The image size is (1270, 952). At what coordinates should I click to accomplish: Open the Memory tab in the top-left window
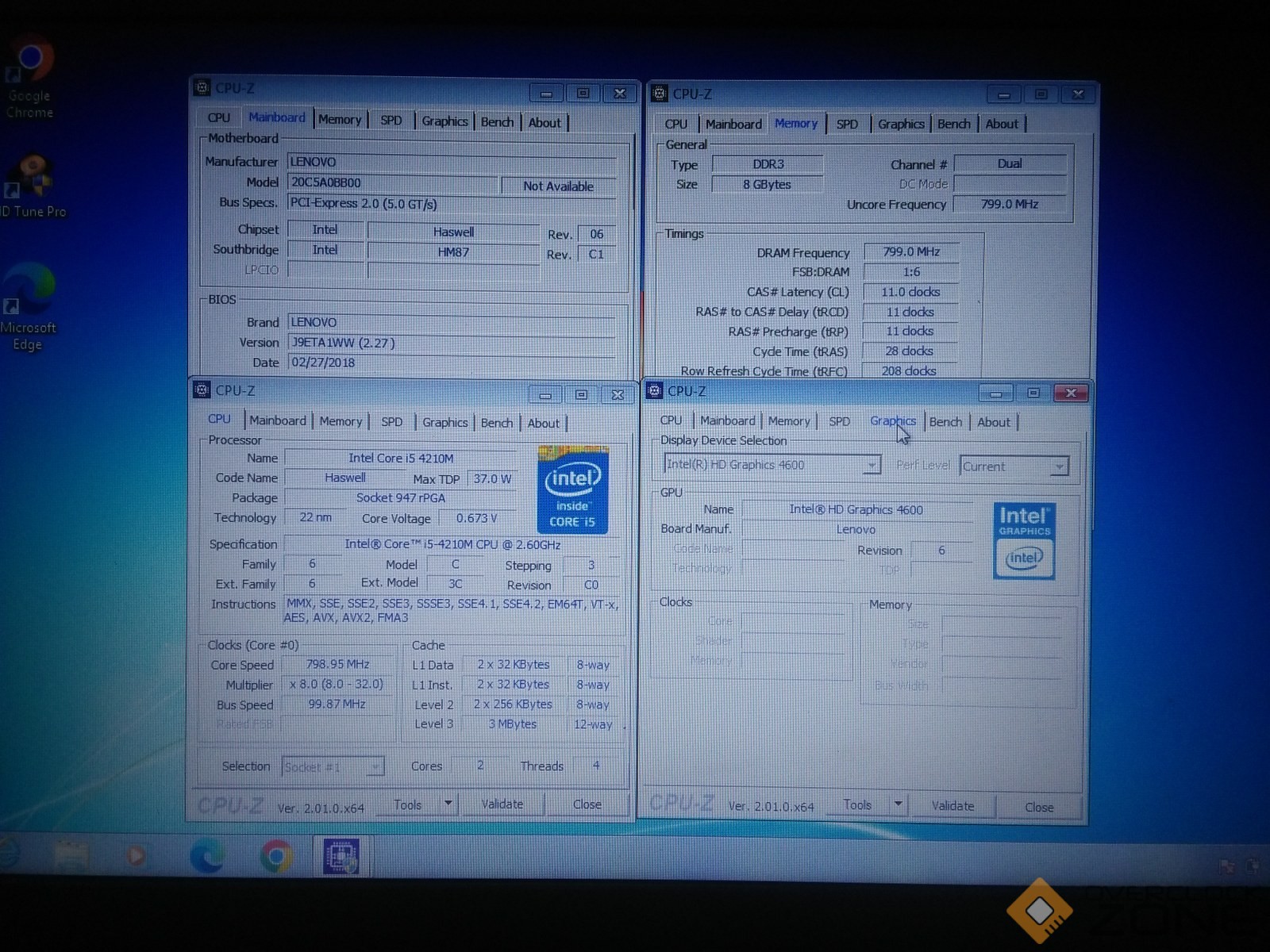[x=340, y=119]
